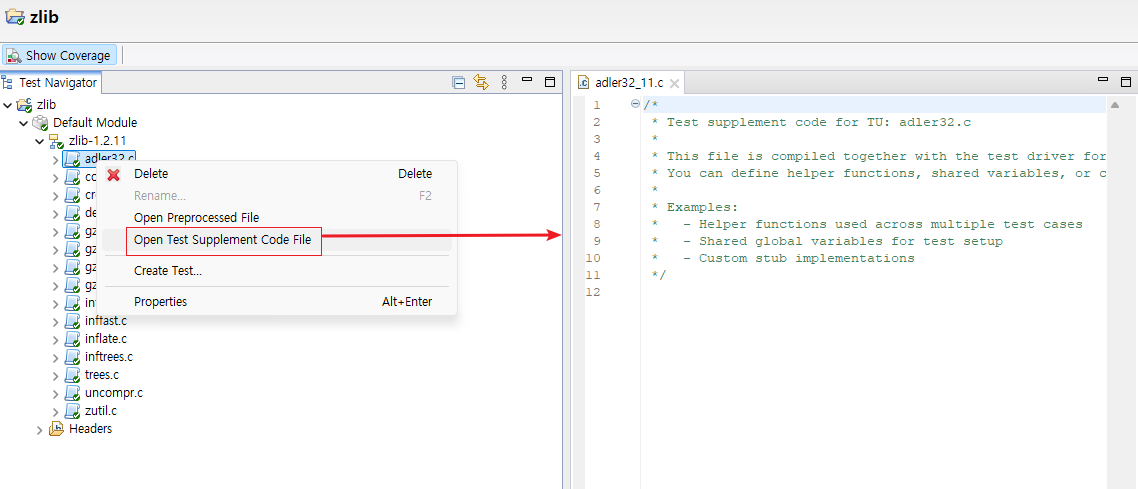Toggle the Show Coverage button
The height and width of the screenshot is (489, 1138).
point(60,55)
